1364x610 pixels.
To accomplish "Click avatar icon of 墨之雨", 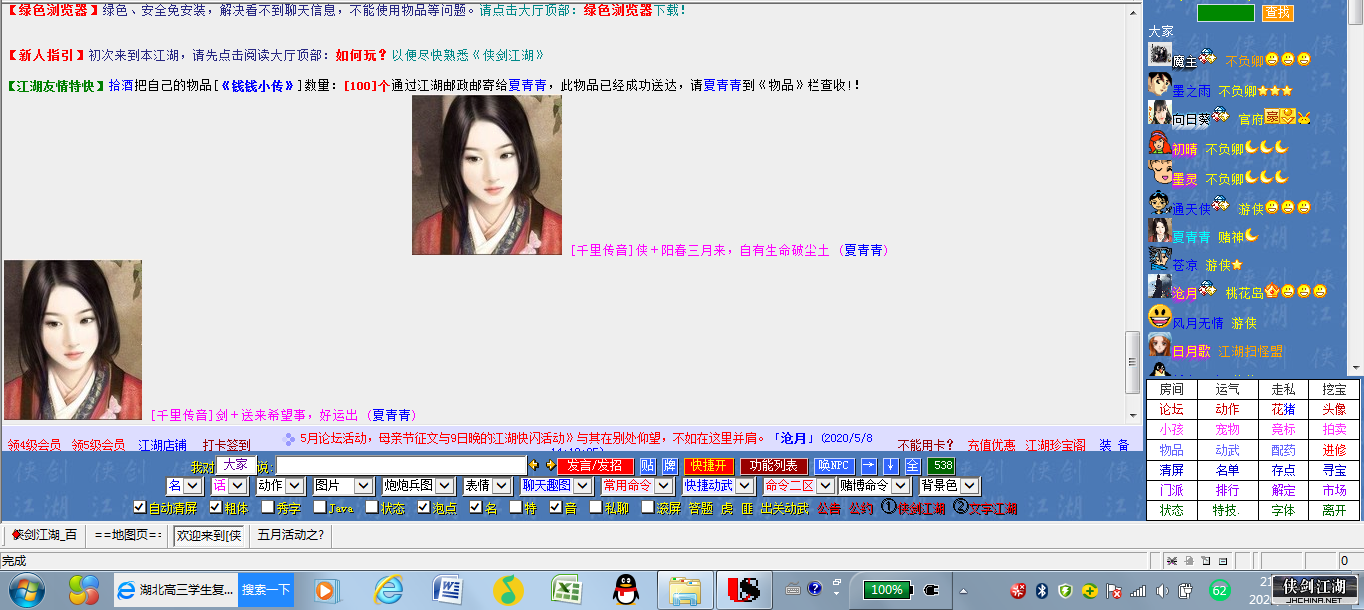I will point(1160,84).
